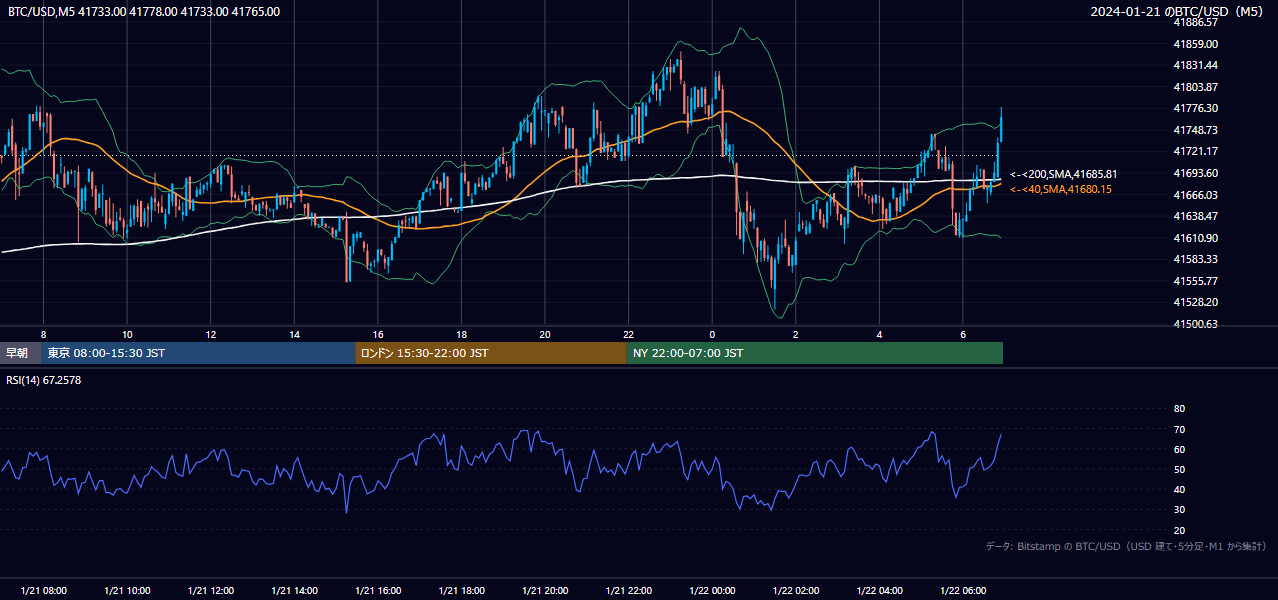Click the 41693.60 price axis label
Viewport: 1278px width, 600px height.
[1195, 173]
